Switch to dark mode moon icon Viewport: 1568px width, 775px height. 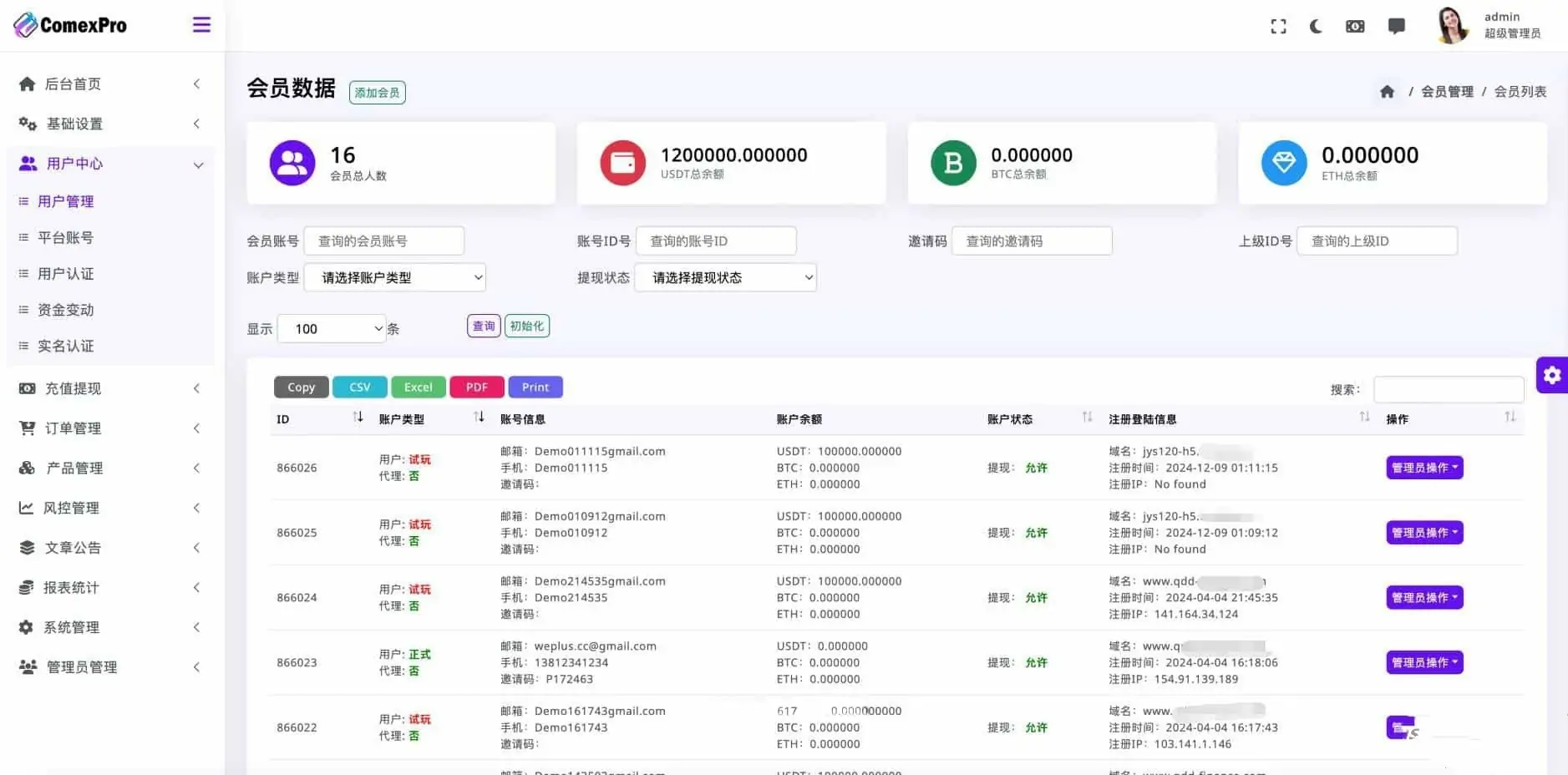[1316, 27]
